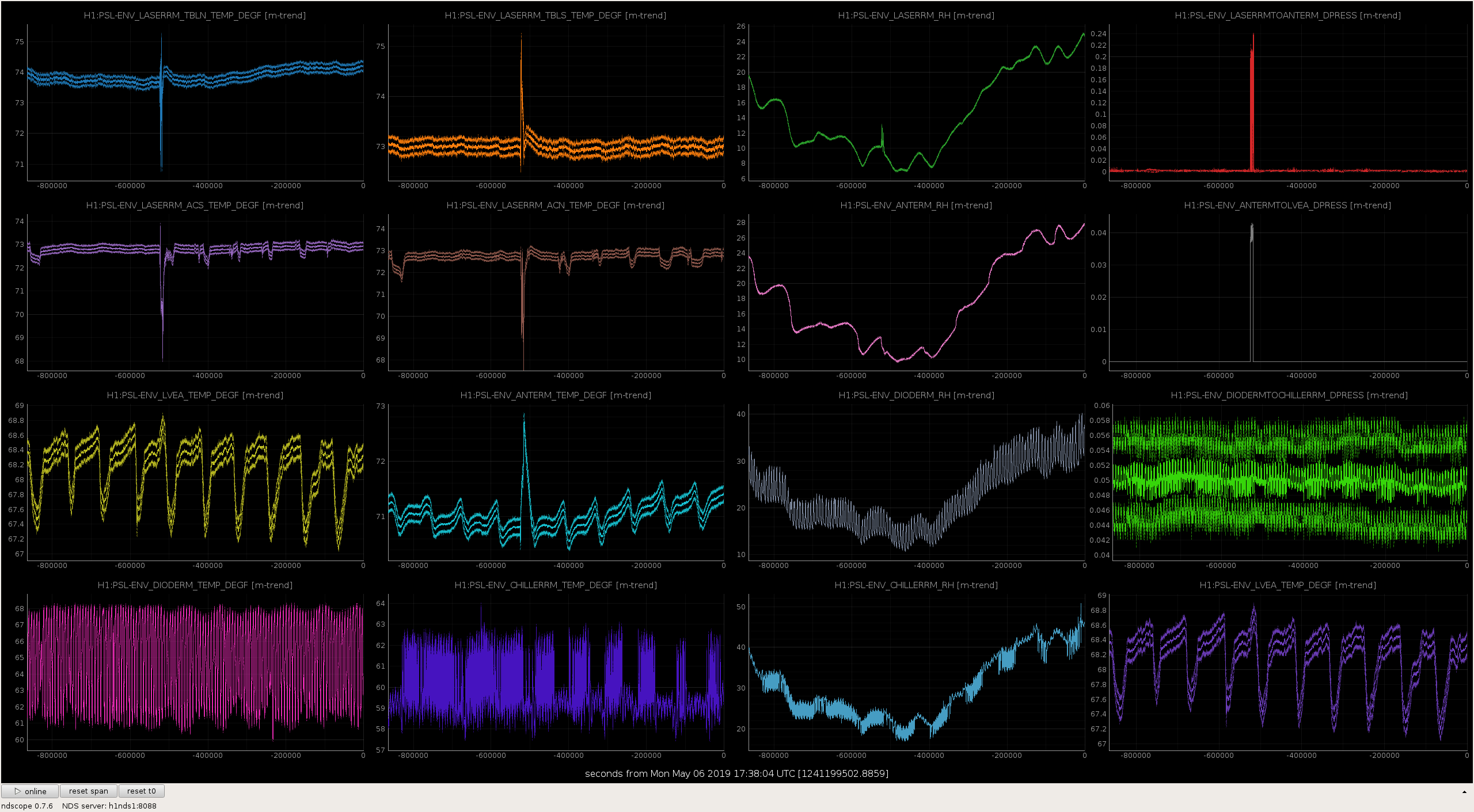Expand the small arrow at bottom-right corner

click(x=1464, y=792)
